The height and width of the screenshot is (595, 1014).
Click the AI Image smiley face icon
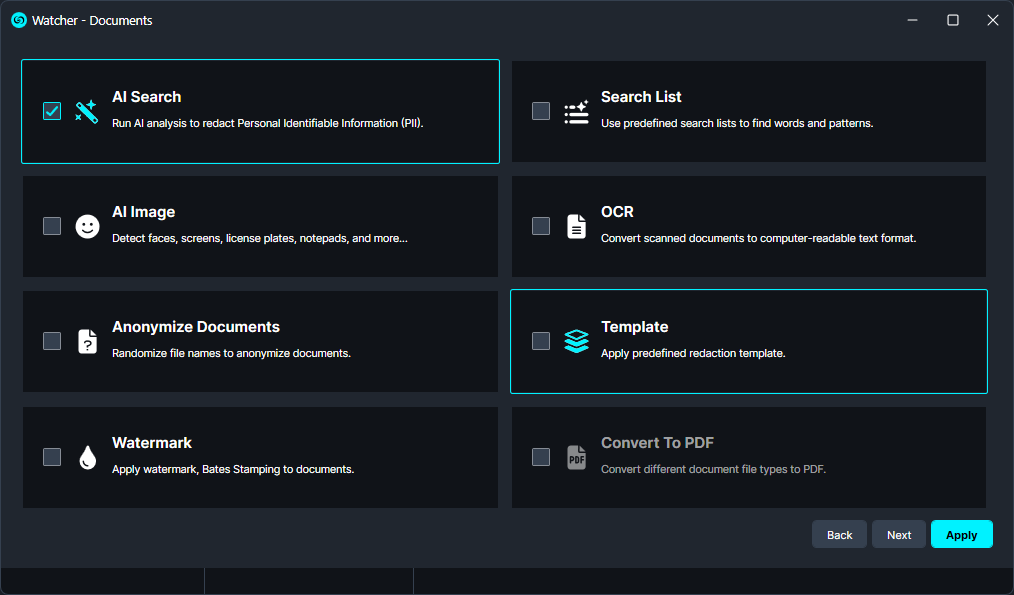pos(88,226)
